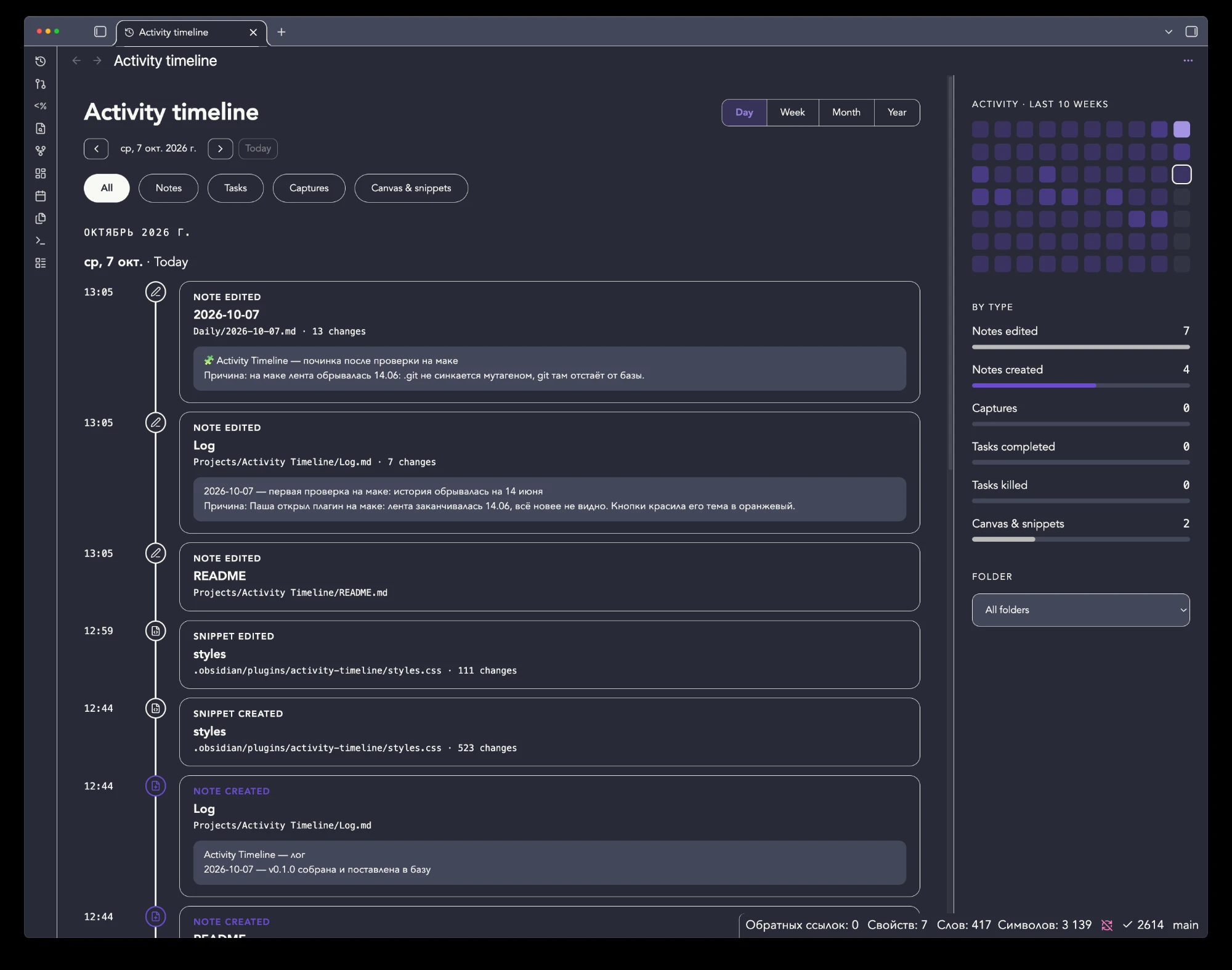This screenshot has height=970, width=1232.
Task: Filter by Canvas & snippets
Action: pyautogui.click(x=411, y=188)
